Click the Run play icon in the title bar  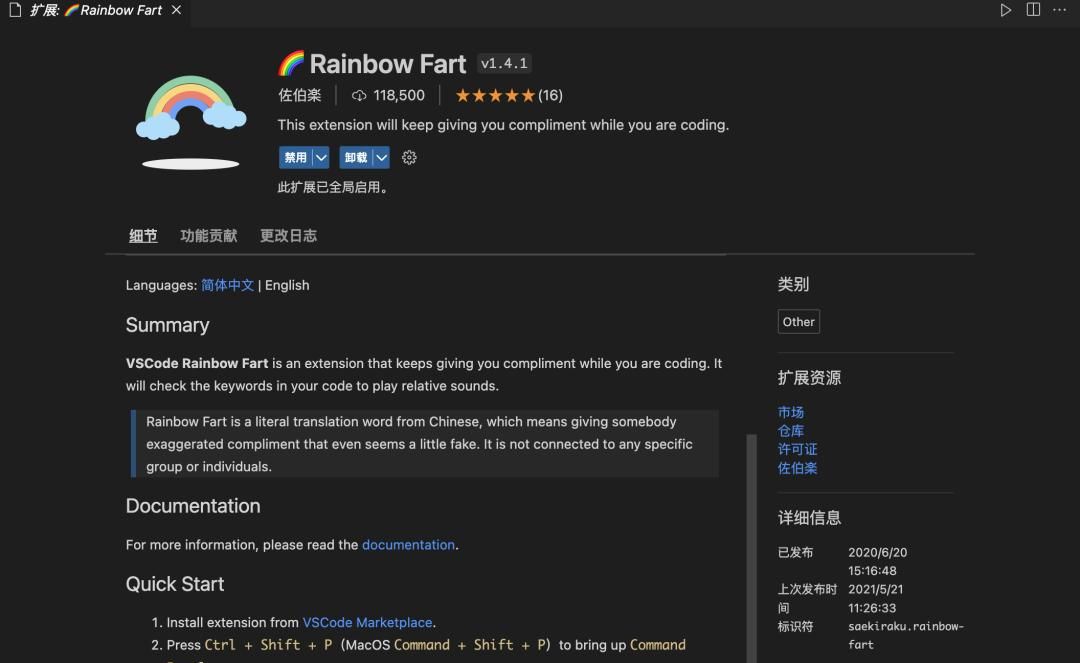(x=1006, y=10)
